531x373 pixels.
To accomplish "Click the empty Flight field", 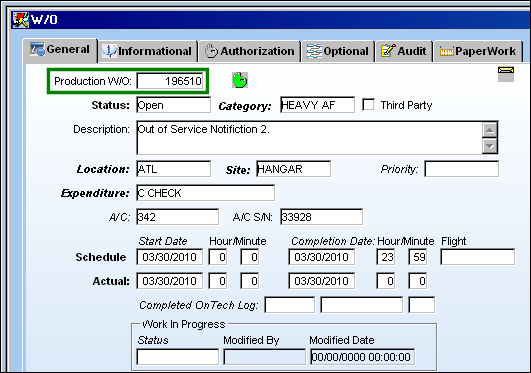I will point(477,257).
